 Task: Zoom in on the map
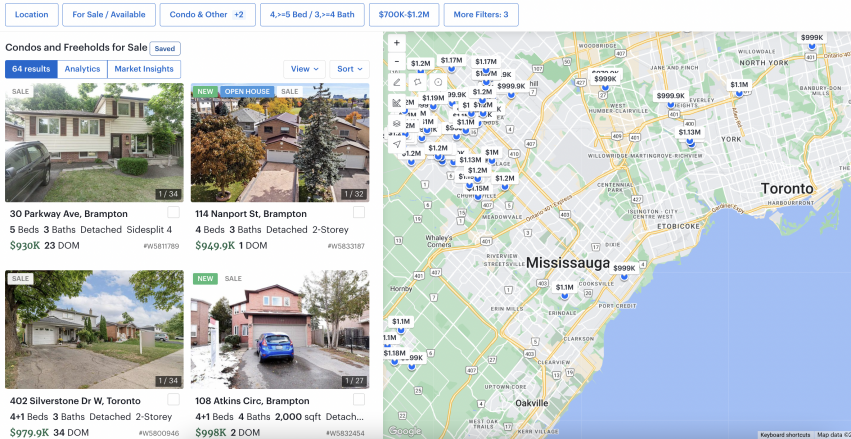pyautogui.click(x=397, y=43)
